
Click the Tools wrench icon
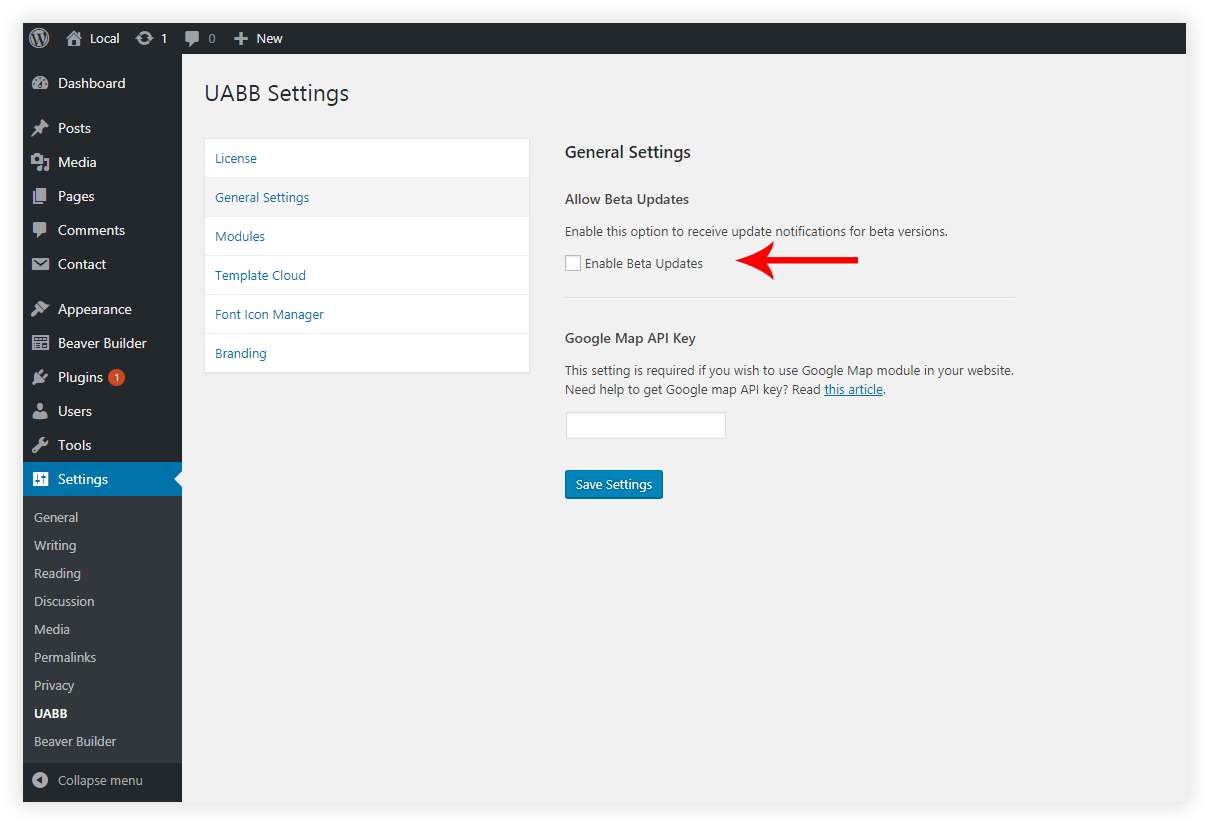tap(40, 445)
